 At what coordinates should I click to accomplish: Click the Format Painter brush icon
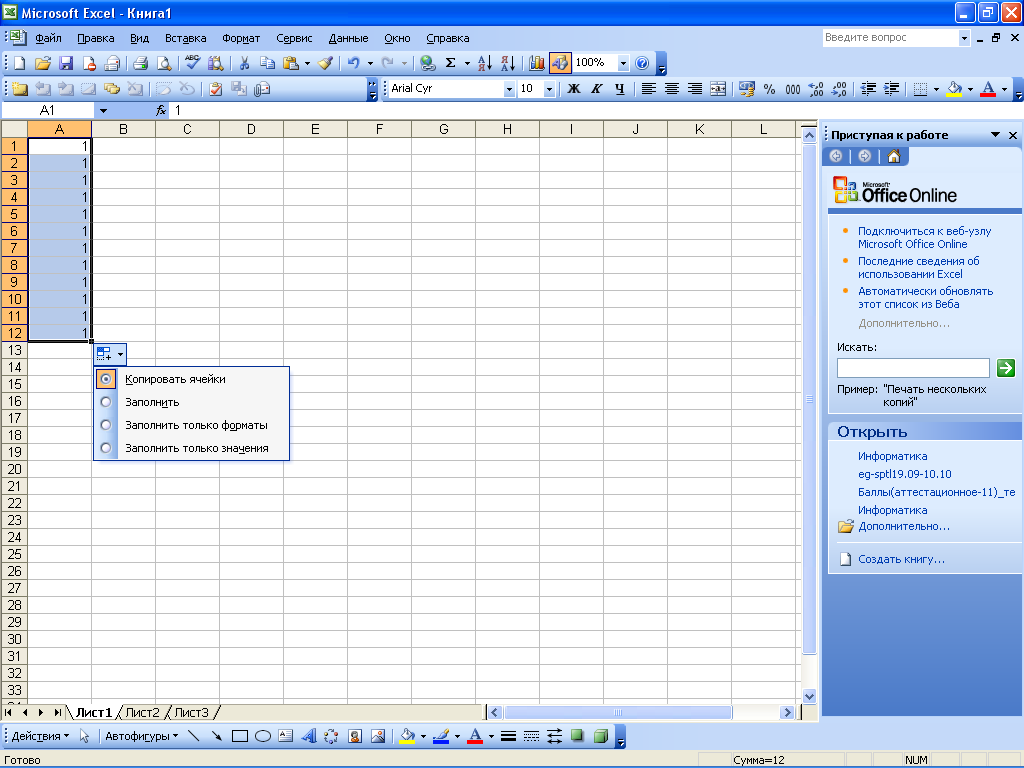click(x=325, y=63)
